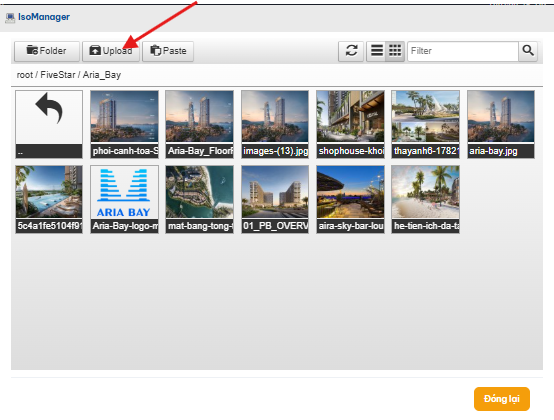Open FiveStar in breadcrumb path

tap(58, 75)
